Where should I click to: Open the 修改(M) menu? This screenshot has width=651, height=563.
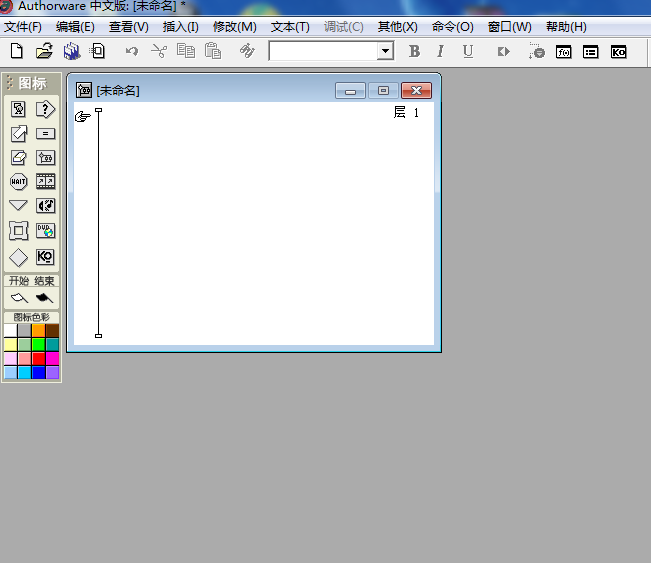pyautogui.click(x=235, y=27)
